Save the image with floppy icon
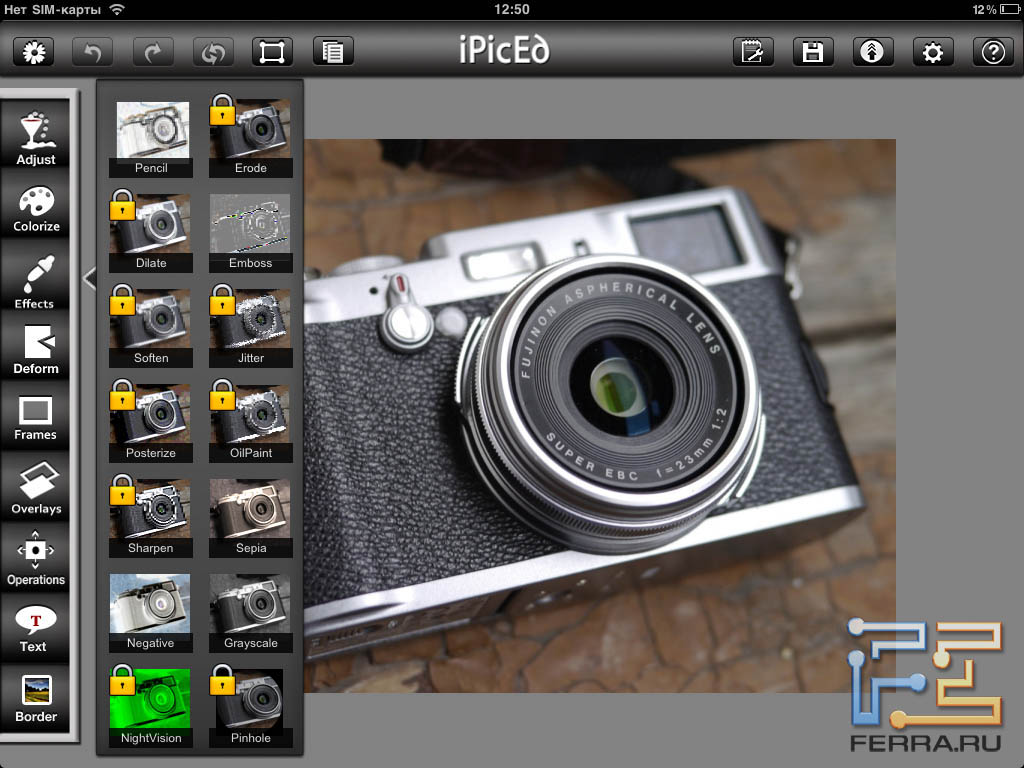The width and height of the screenshot is (1024, 768). [813, 52]
